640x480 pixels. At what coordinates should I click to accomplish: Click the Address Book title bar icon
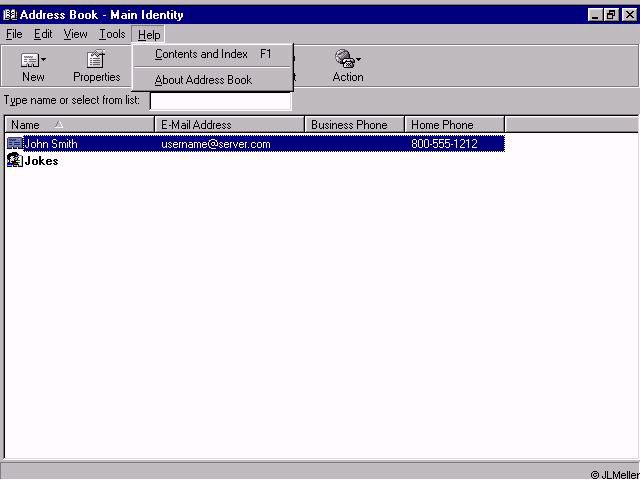(x=10, y=15)
